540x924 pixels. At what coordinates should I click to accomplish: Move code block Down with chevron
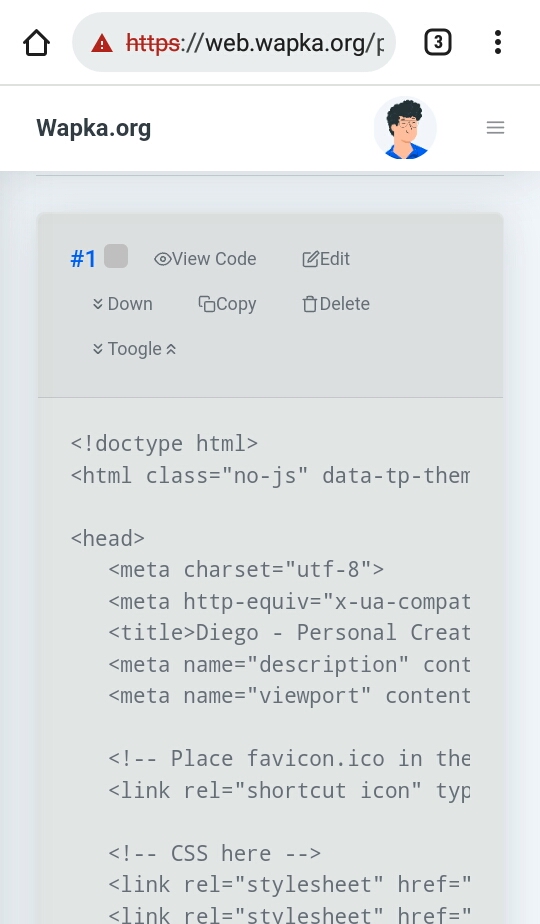(123, 304)
